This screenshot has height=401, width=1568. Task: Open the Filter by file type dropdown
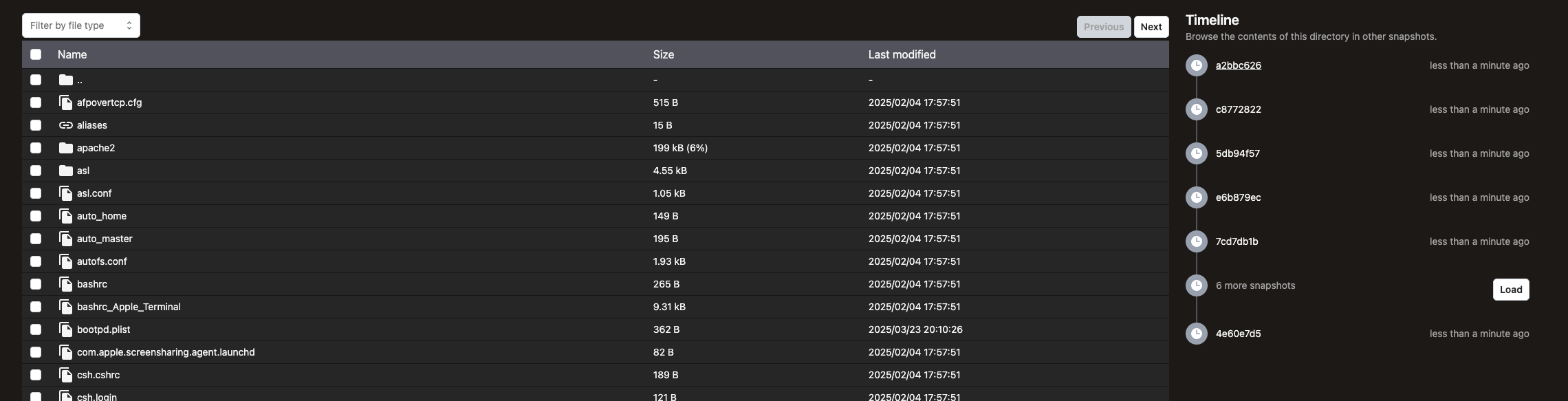coord(81,25)
